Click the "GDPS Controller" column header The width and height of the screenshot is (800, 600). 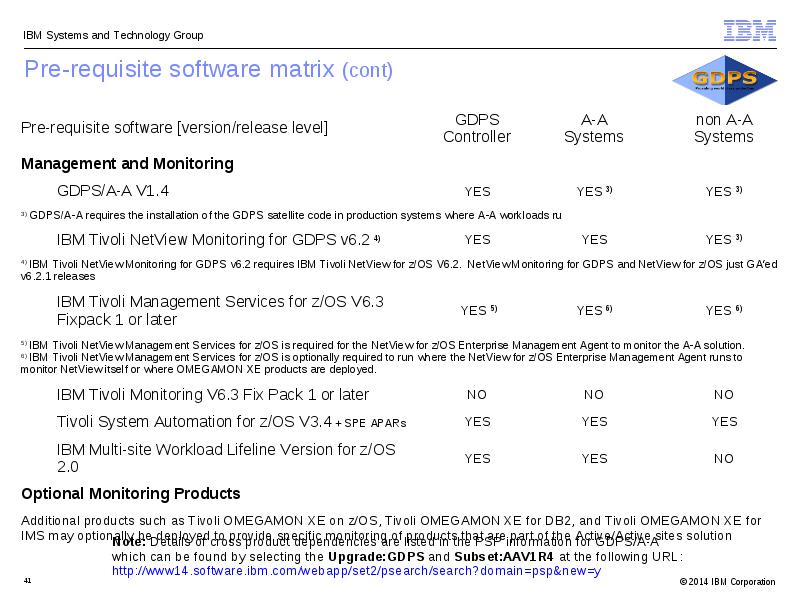(x=477, y=128)
